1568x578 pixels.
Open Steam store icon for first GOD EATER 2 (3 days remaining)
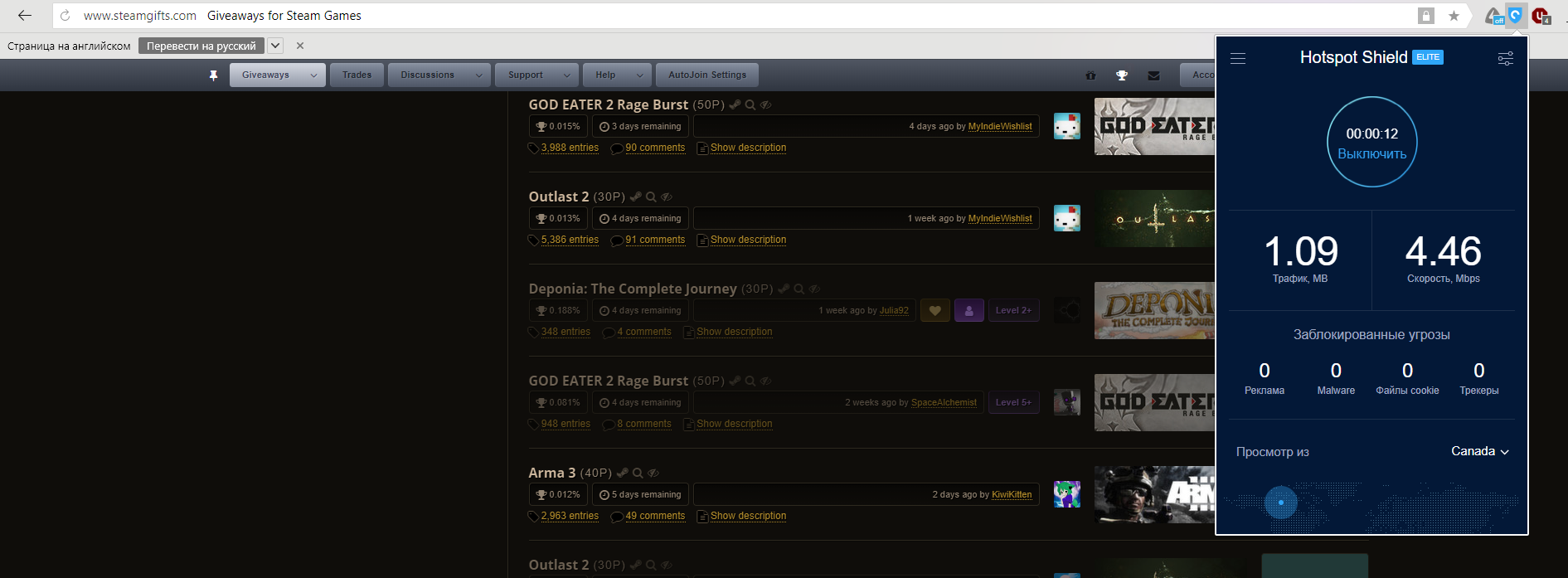[735, 104]
